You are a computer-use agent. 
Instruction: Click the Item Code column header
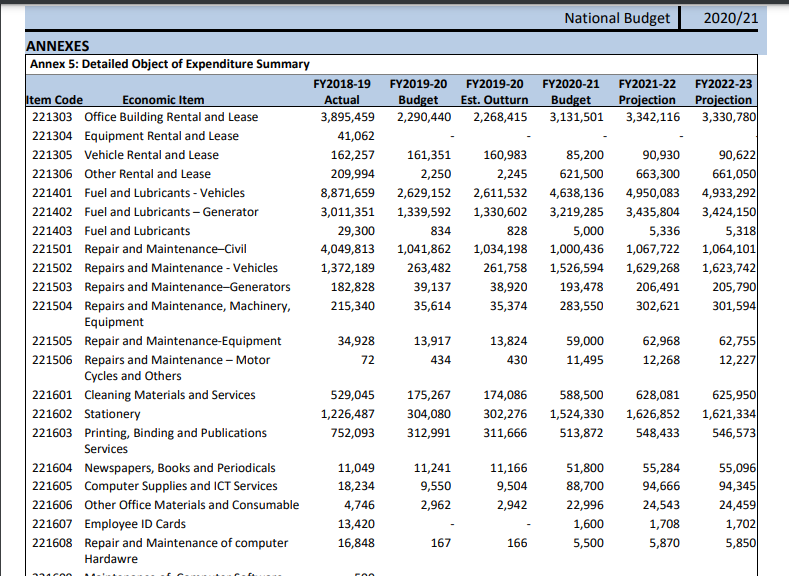click(54, 100)
